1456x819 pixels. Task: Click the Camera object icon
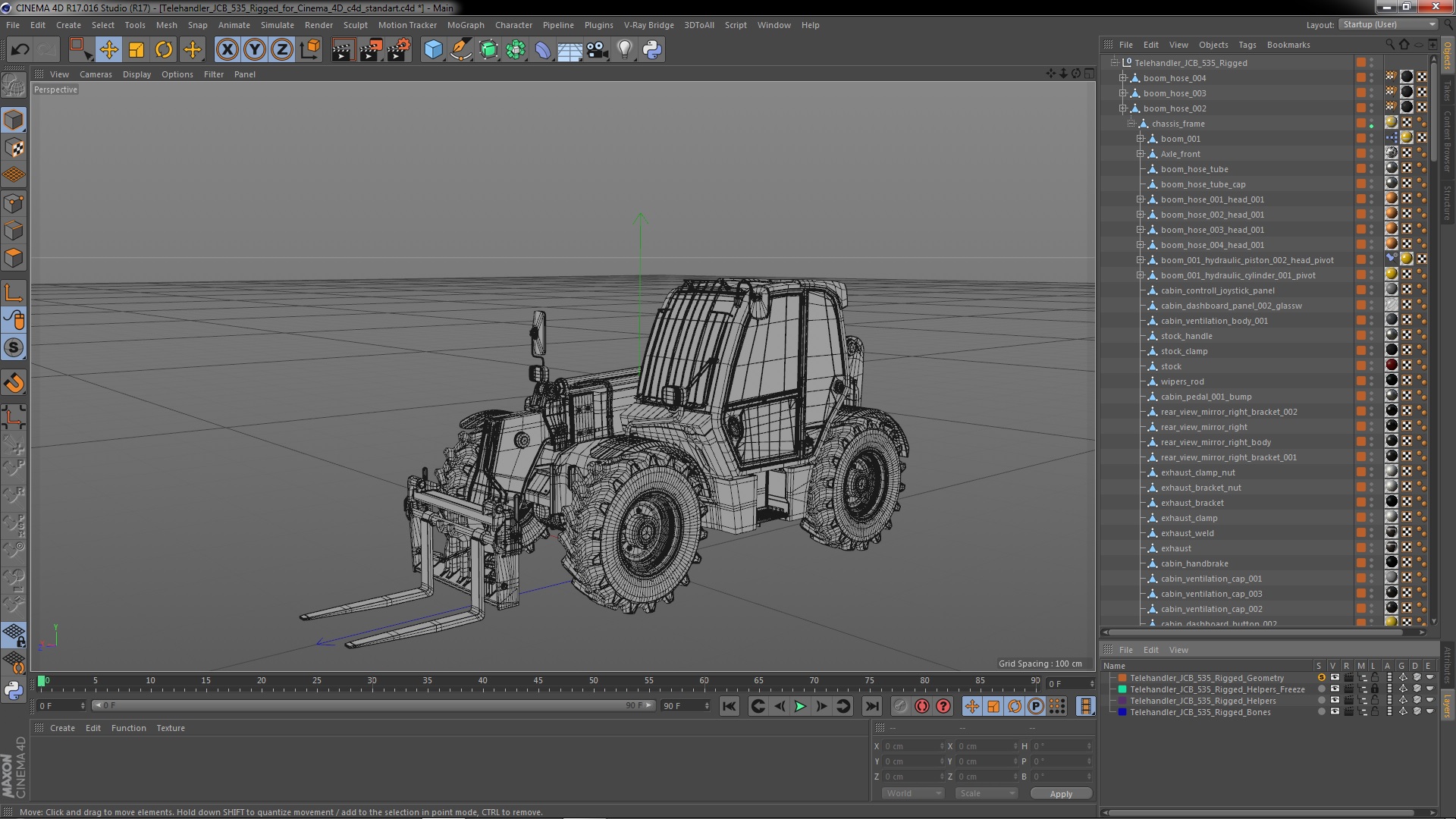click(x=598, y=50)
